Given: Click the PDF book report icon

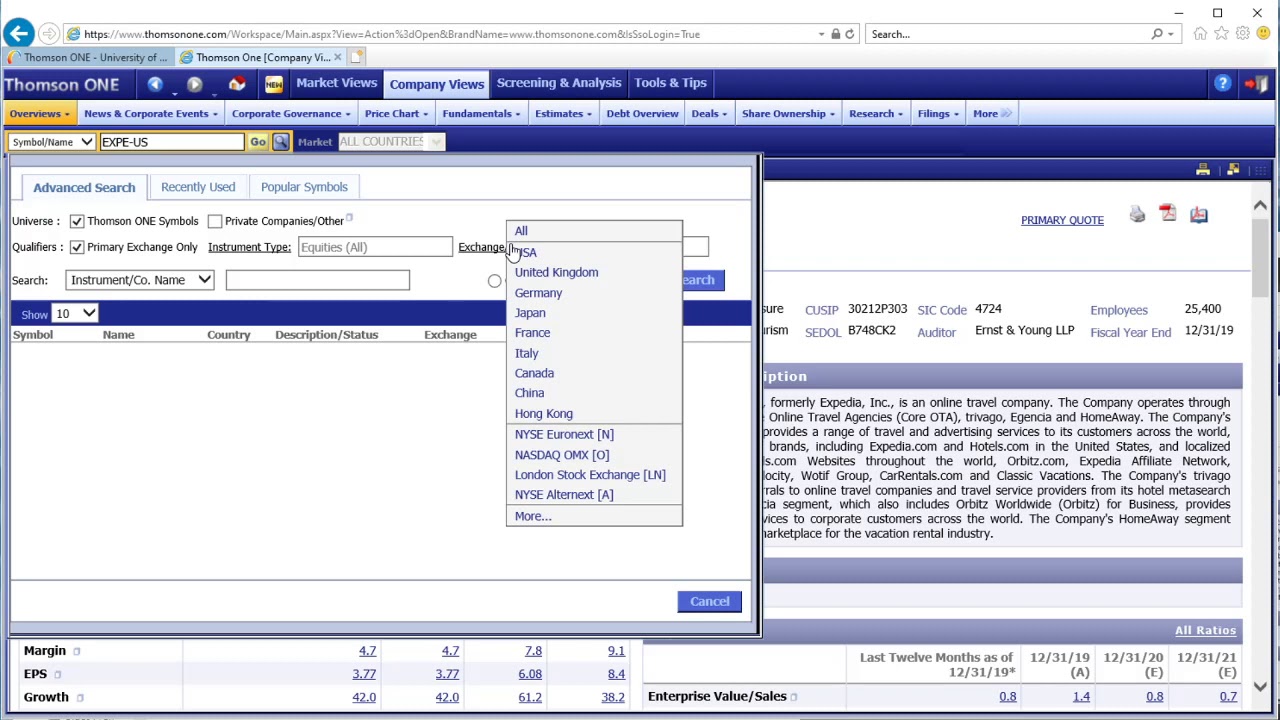Looking at the screenshot, I should pos(1199,214).
